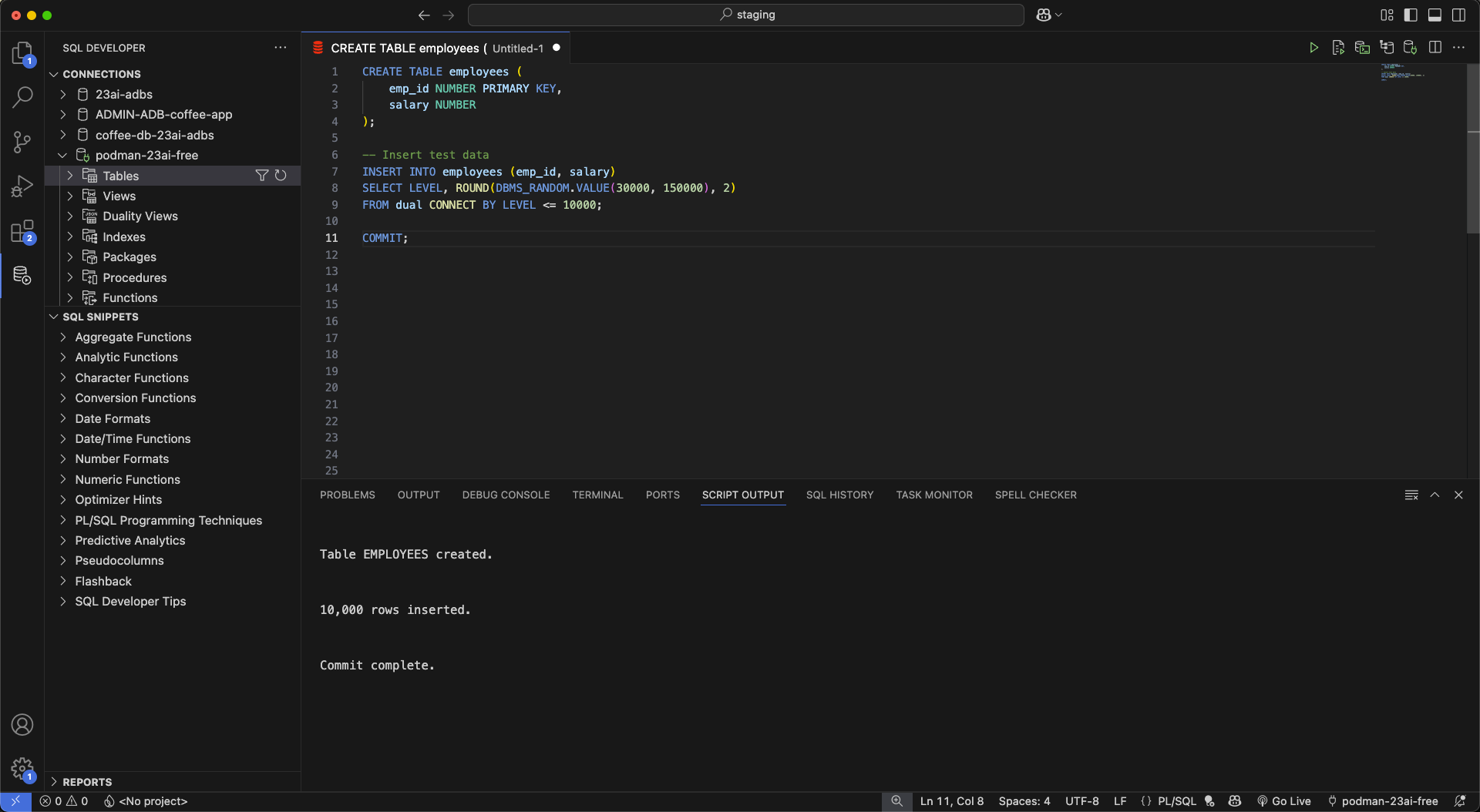Screen dimensions: 1480x812
Task: Open SQLcl terminal icon in editor toolbar
Action: click(1362, 48)
